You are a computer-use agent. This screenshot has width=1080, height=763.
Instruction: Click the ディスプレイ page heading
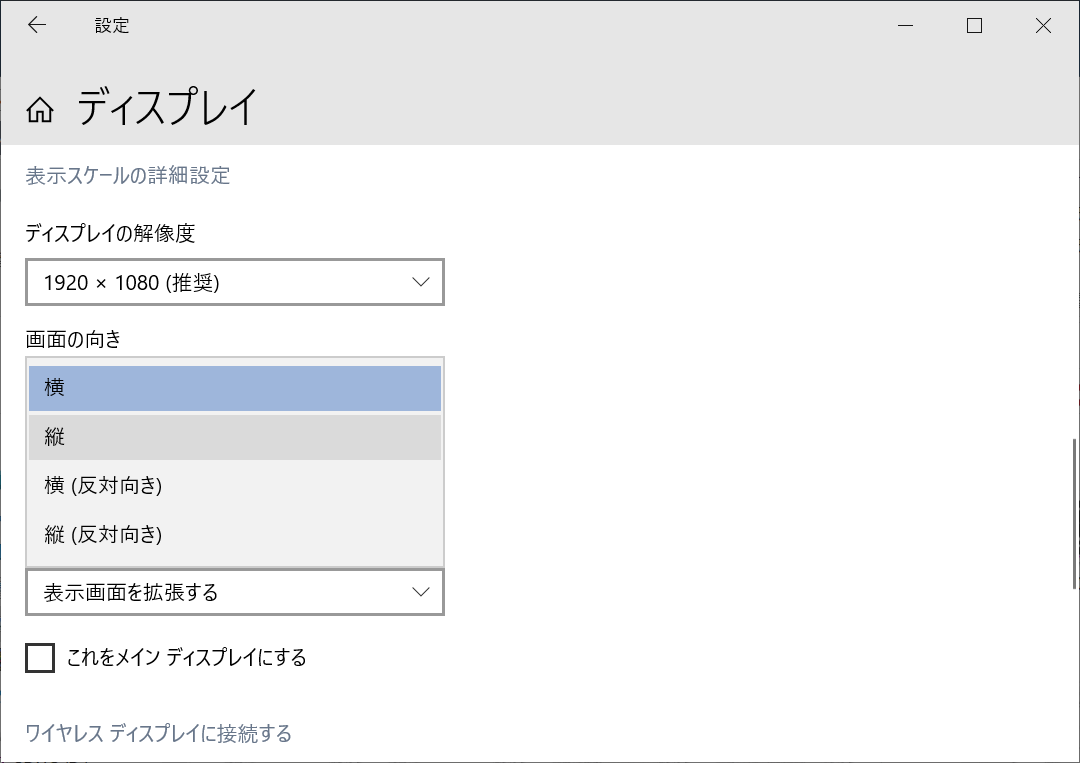click(x=170, y=106)
